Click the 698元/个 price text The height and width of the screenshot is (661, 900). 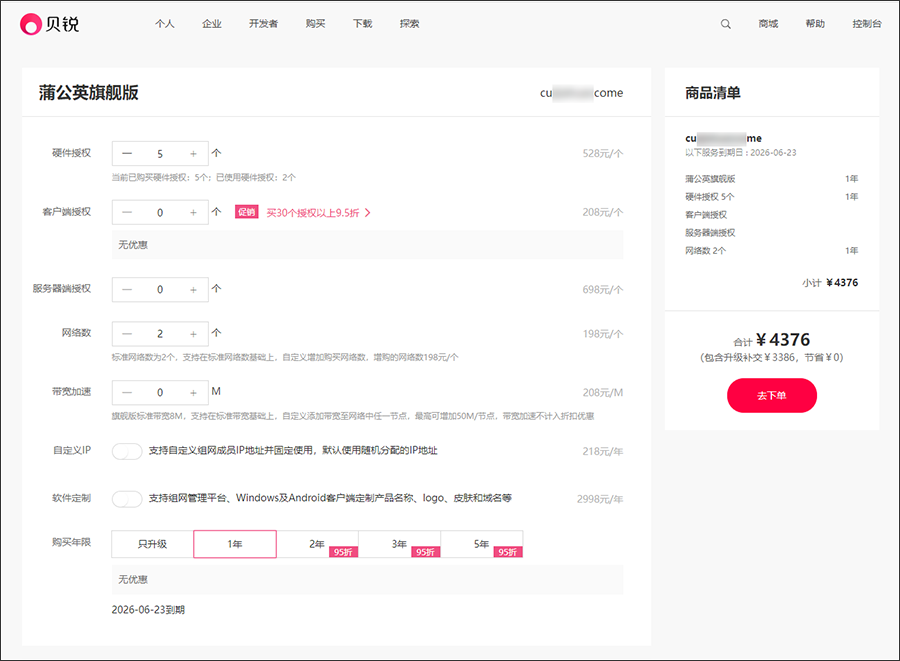[x=603, y=290]
